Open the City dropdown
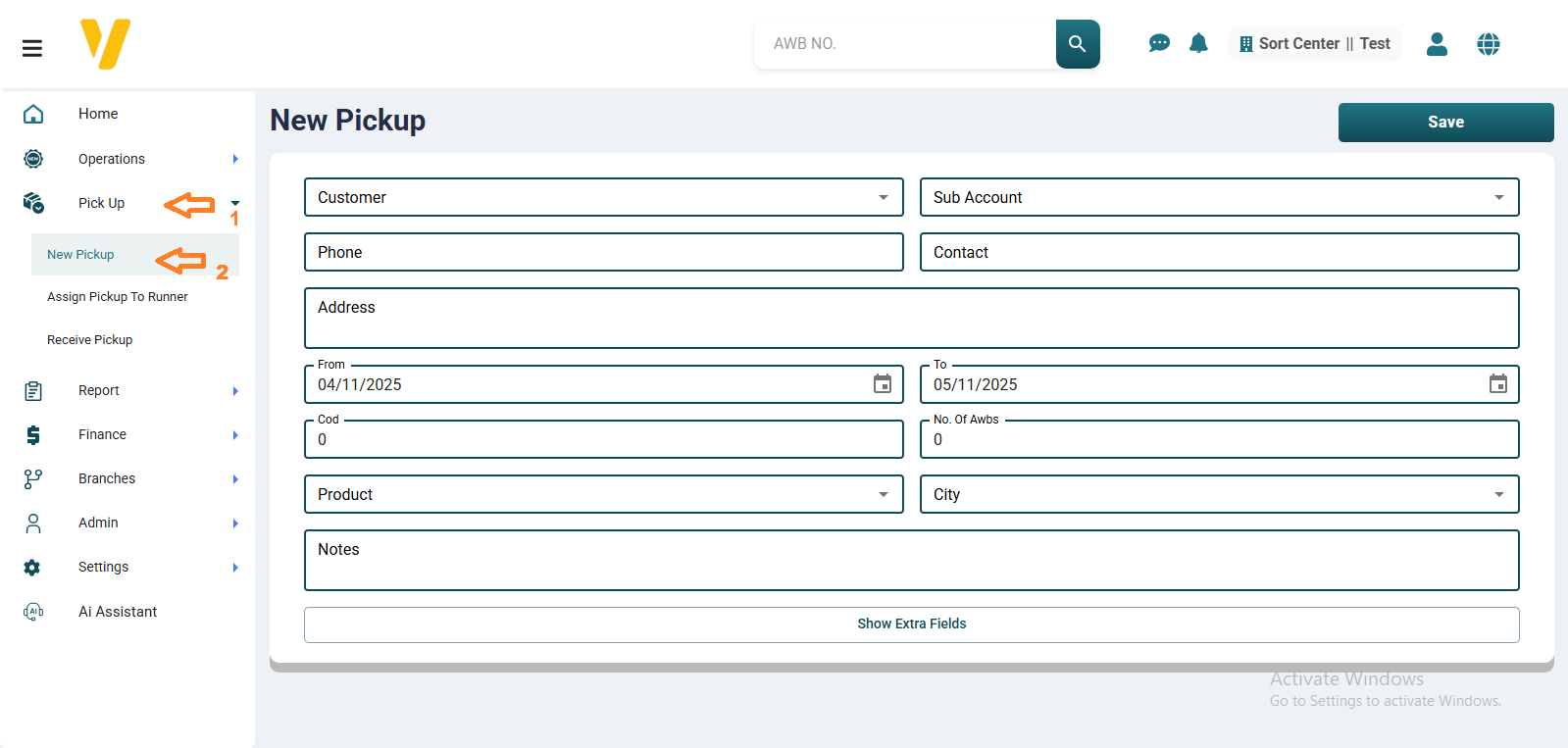1568x748 pixels. click(x=1220, y=494)
